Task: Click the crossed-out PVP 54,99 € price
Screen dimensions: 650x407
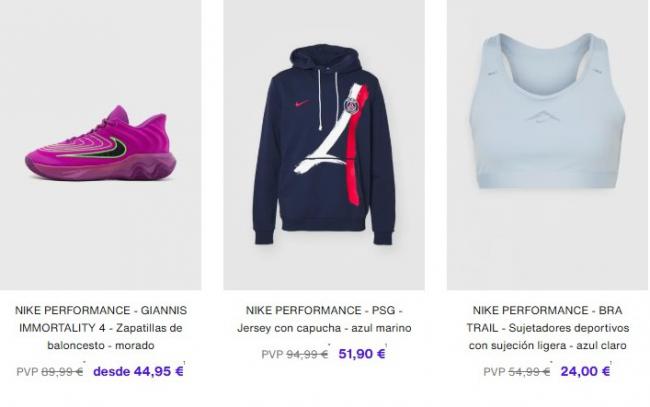Action: [x=517, y=372]
